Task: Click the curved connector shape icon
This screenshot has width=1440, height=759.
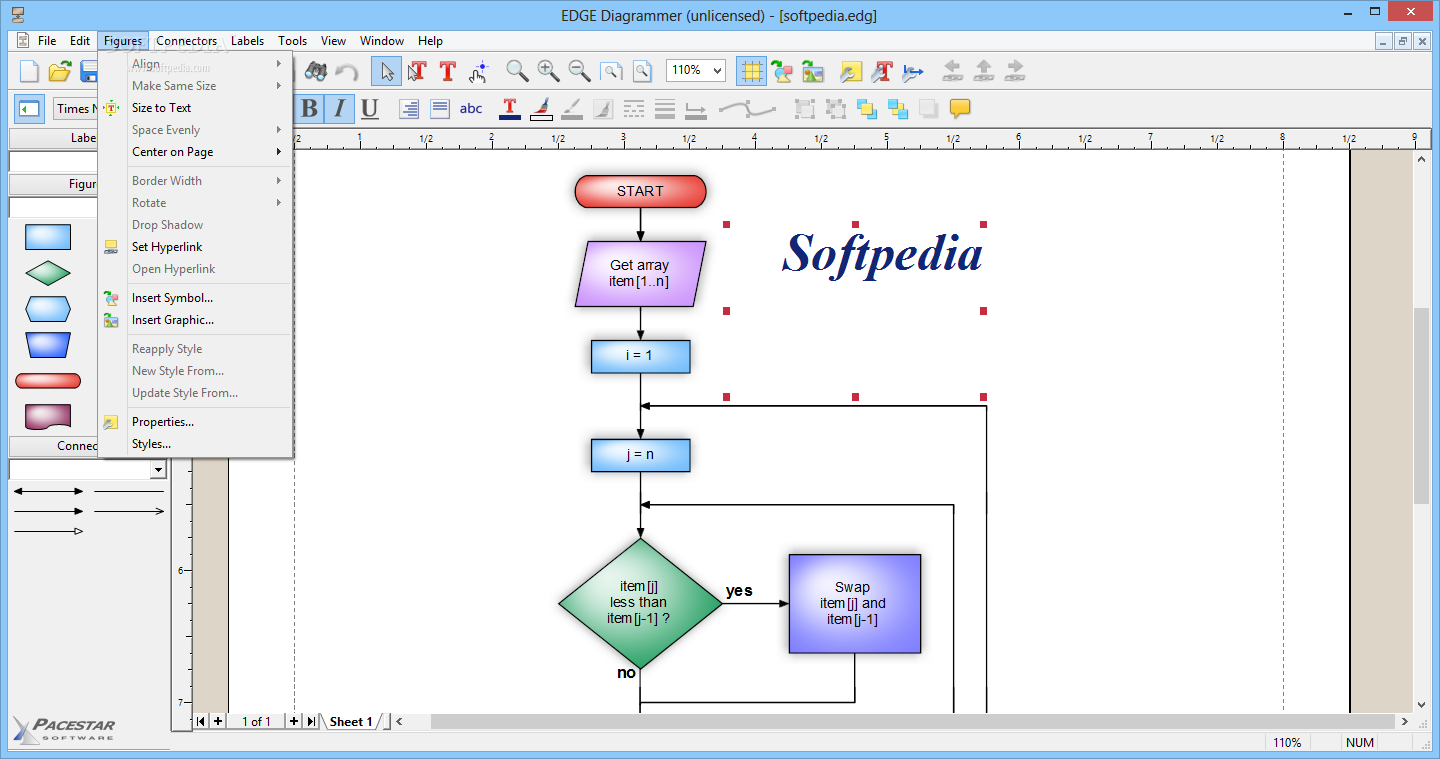Action: [x=747, y=108]
